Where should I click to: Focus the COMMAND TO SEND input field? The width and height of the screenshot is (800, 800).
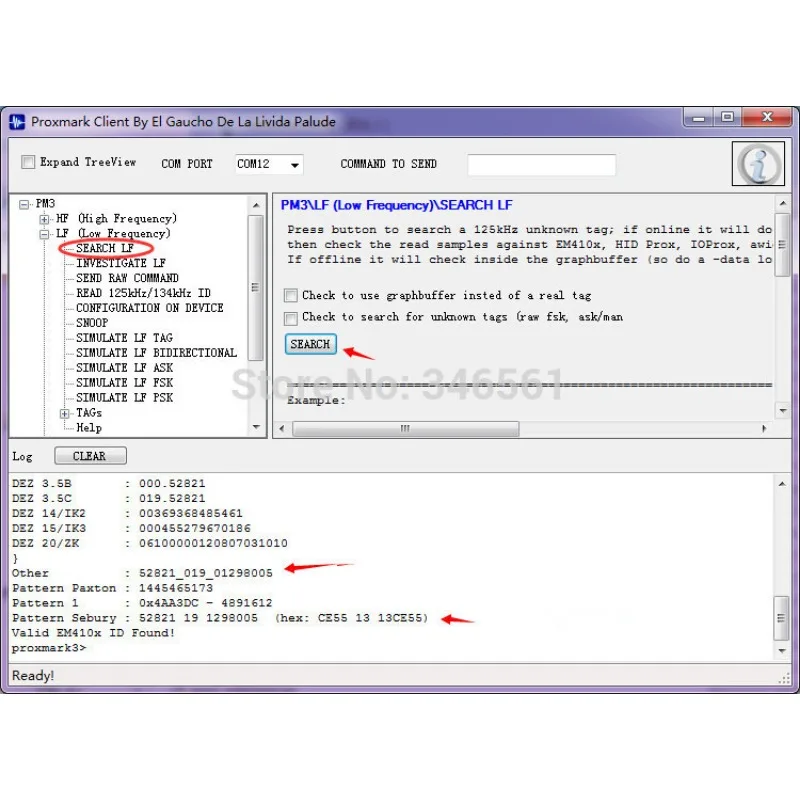click(x=541, y=165)
